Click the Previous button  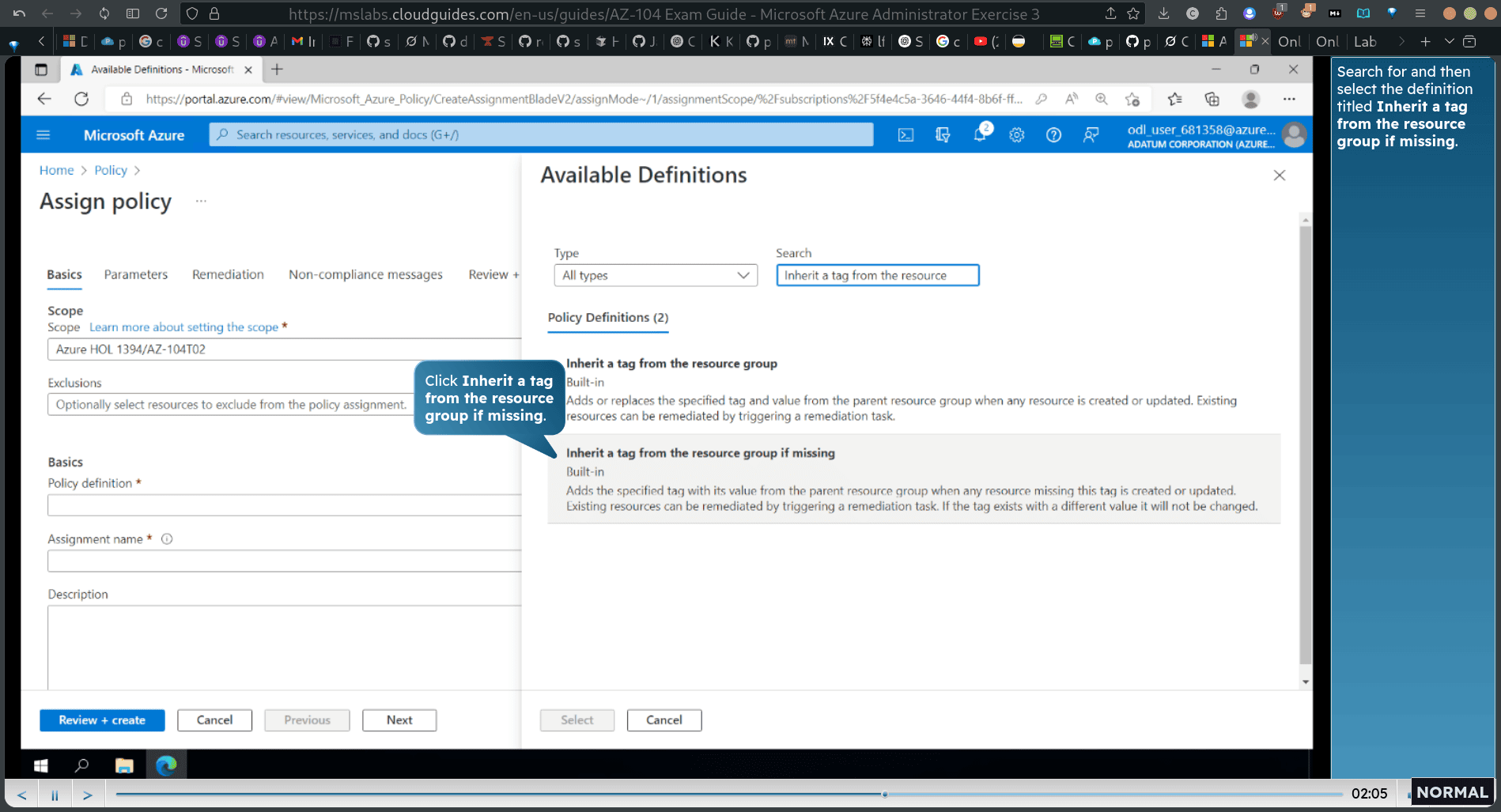coord(307,720)
